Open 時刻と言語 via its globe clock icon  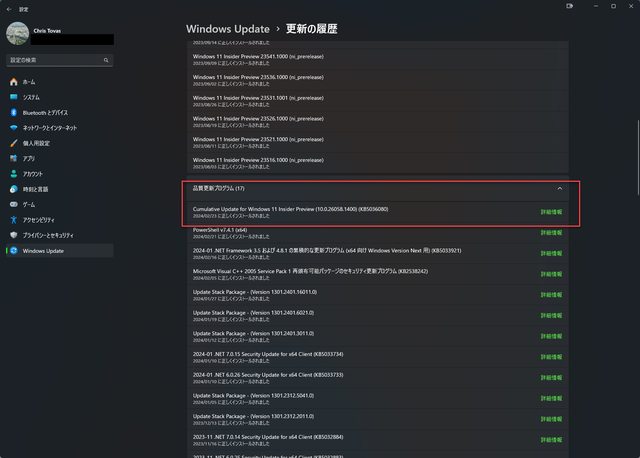[14, 189]
